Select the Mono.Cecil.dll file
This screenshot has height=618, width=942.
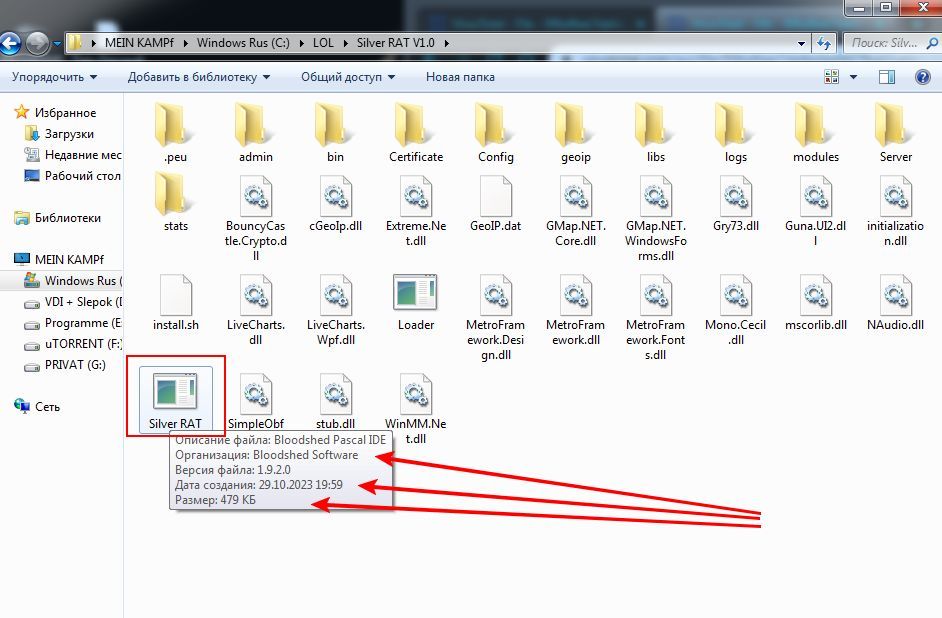coord(735,309)
